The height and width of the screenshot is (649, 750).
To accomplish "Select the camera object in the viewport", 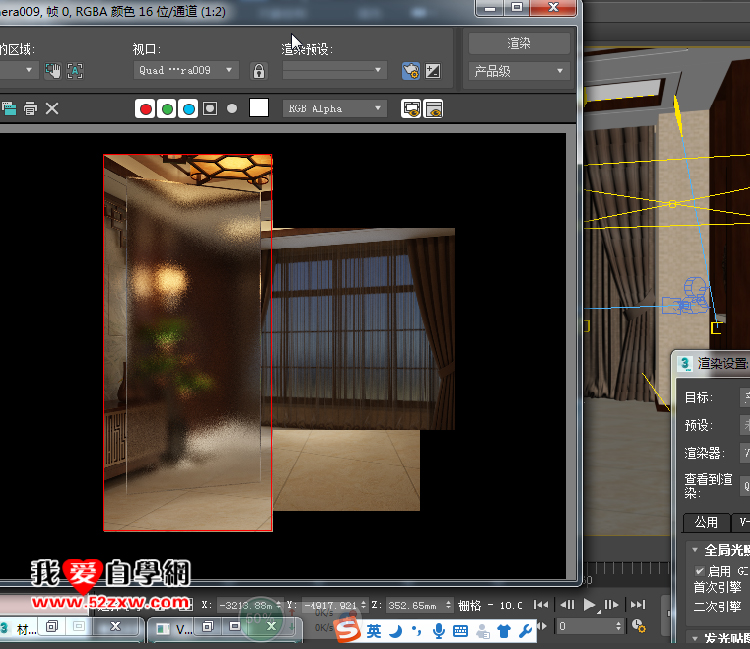I will [686, 297].
